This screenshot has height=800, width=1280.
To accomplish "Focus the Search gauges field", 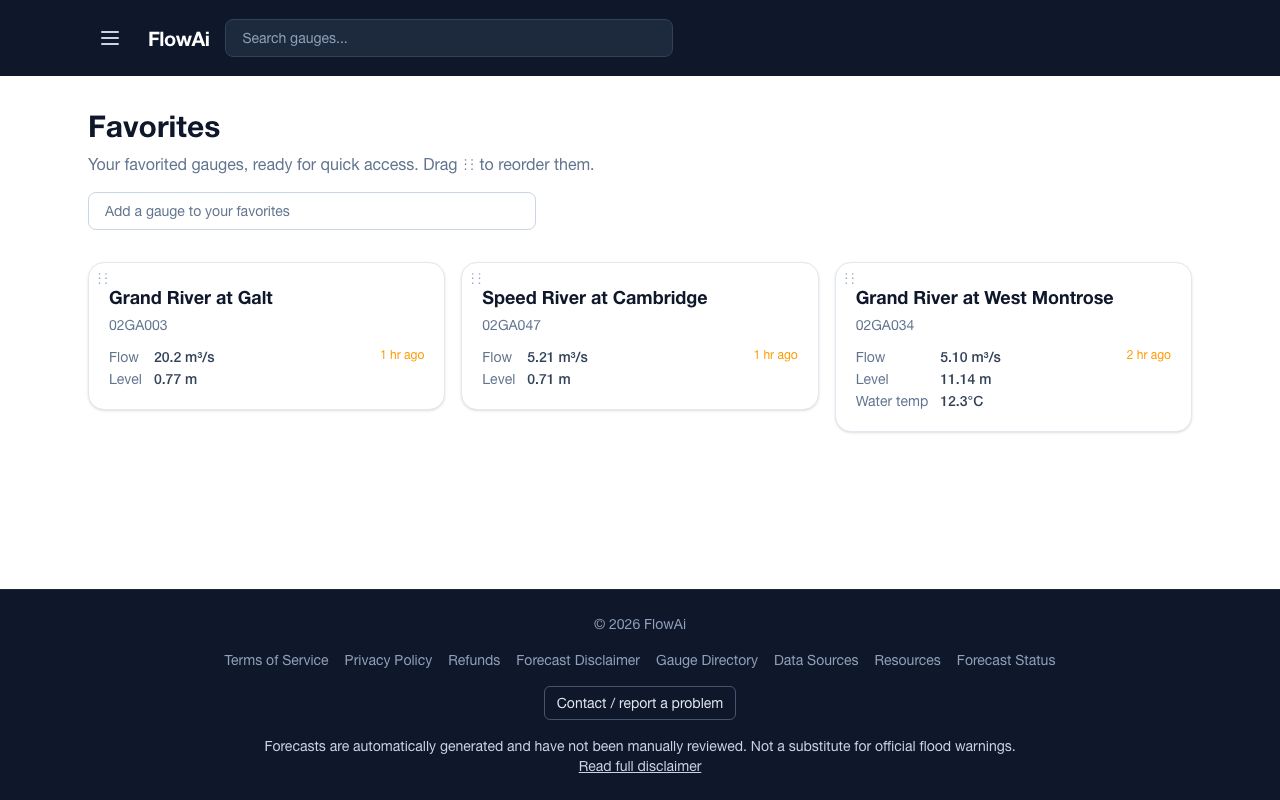I will point(449,38).
